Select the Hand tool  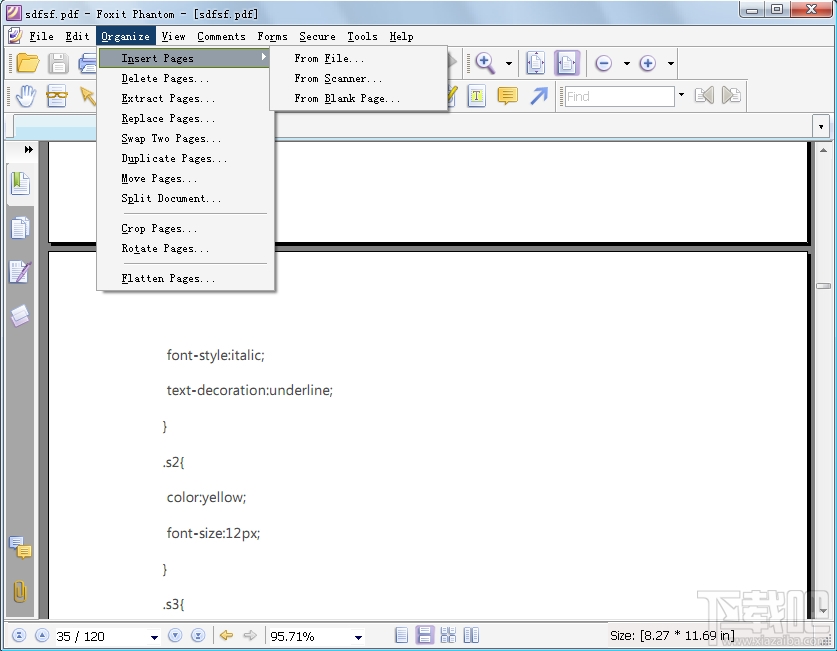(26, 96)
